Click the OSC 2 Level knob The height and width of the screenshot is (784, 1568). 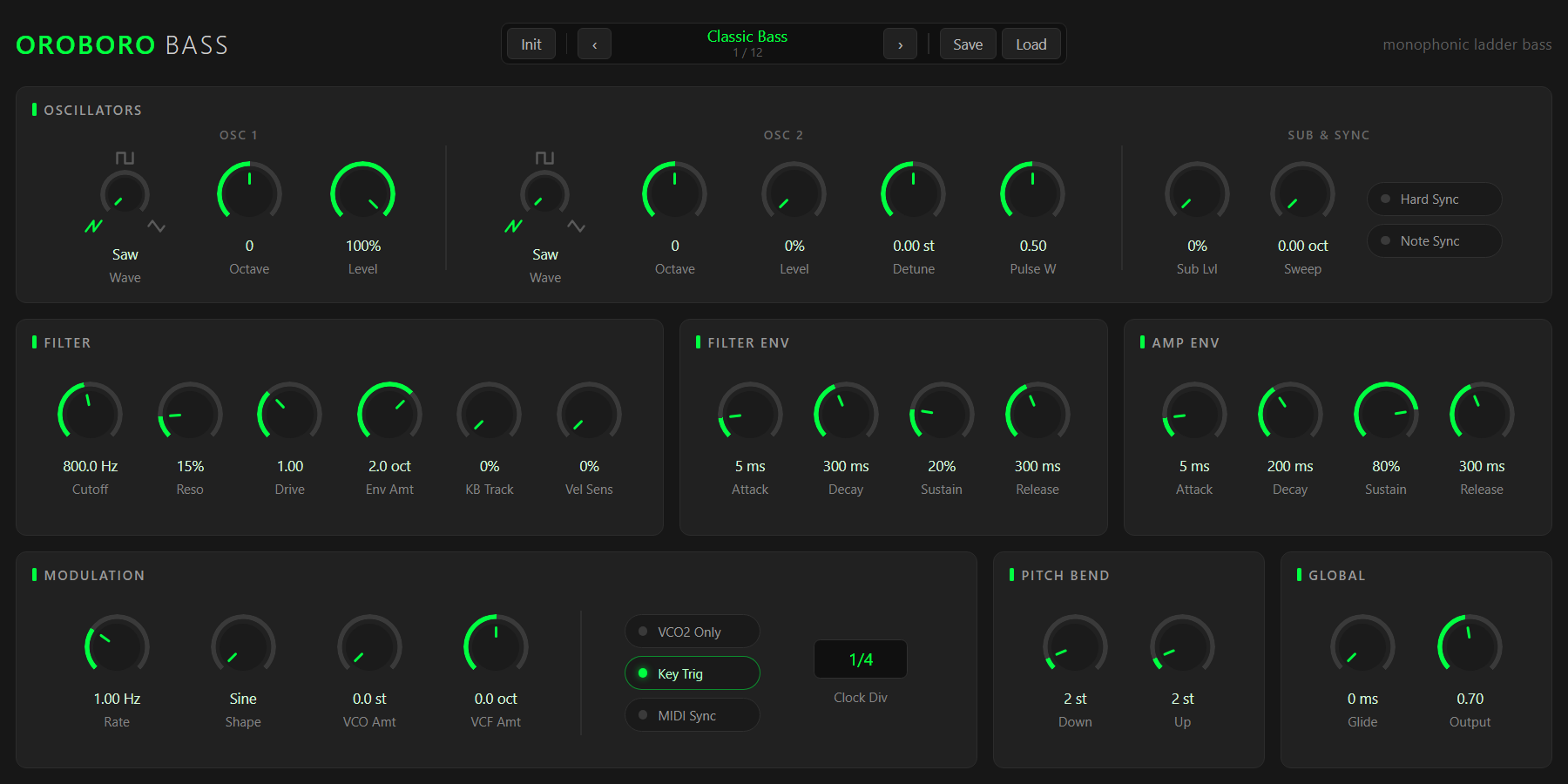coord(794,193)
